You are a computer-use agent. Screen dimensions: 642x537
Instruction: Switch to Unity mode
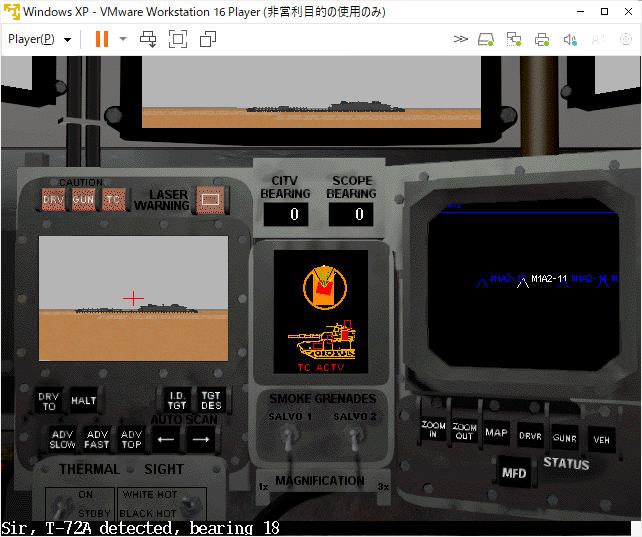208,39
